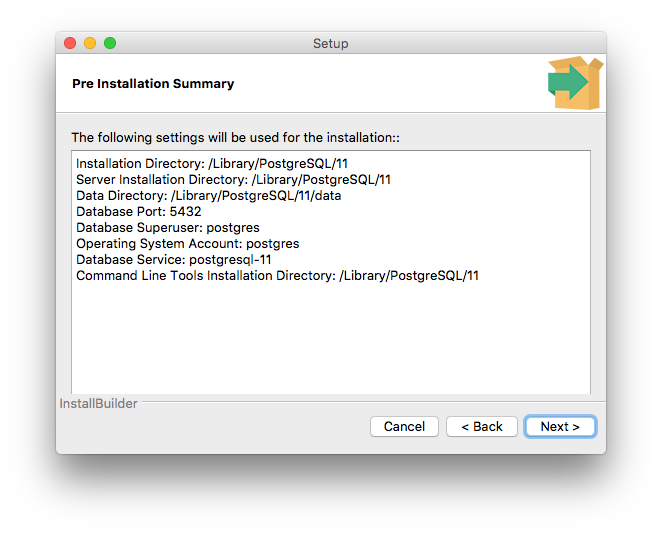Click the Command Line Tools Installation Directory line
The width and height of the screenshot is (662, 534).
click(277, 276)
